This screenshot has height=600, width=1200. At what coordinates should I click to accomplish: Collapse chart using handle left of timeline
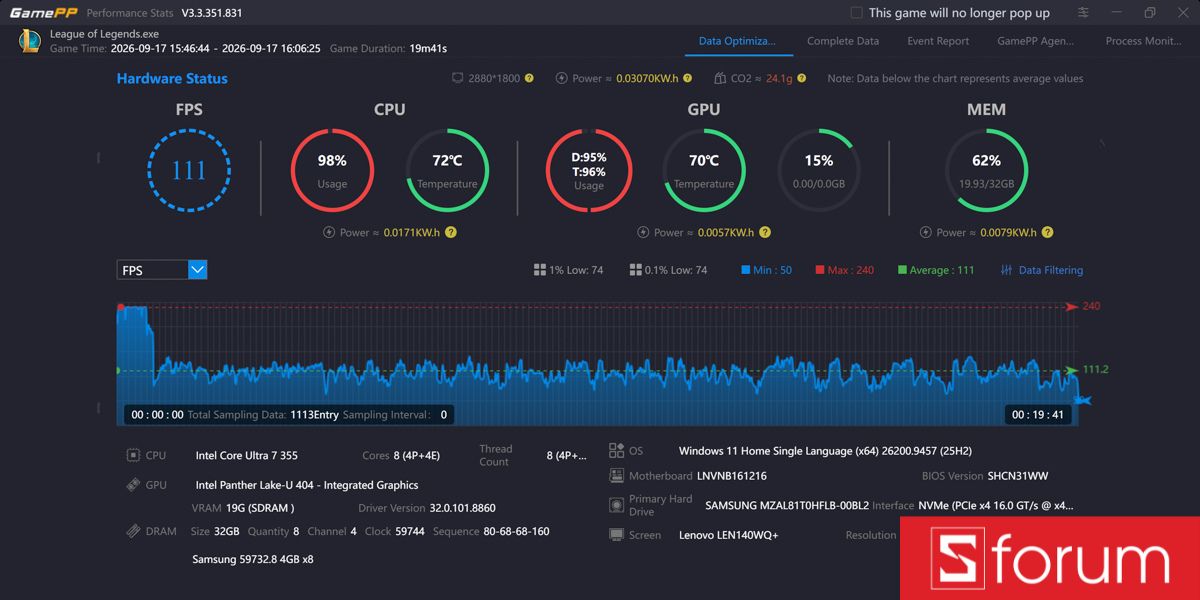point(98,407)
